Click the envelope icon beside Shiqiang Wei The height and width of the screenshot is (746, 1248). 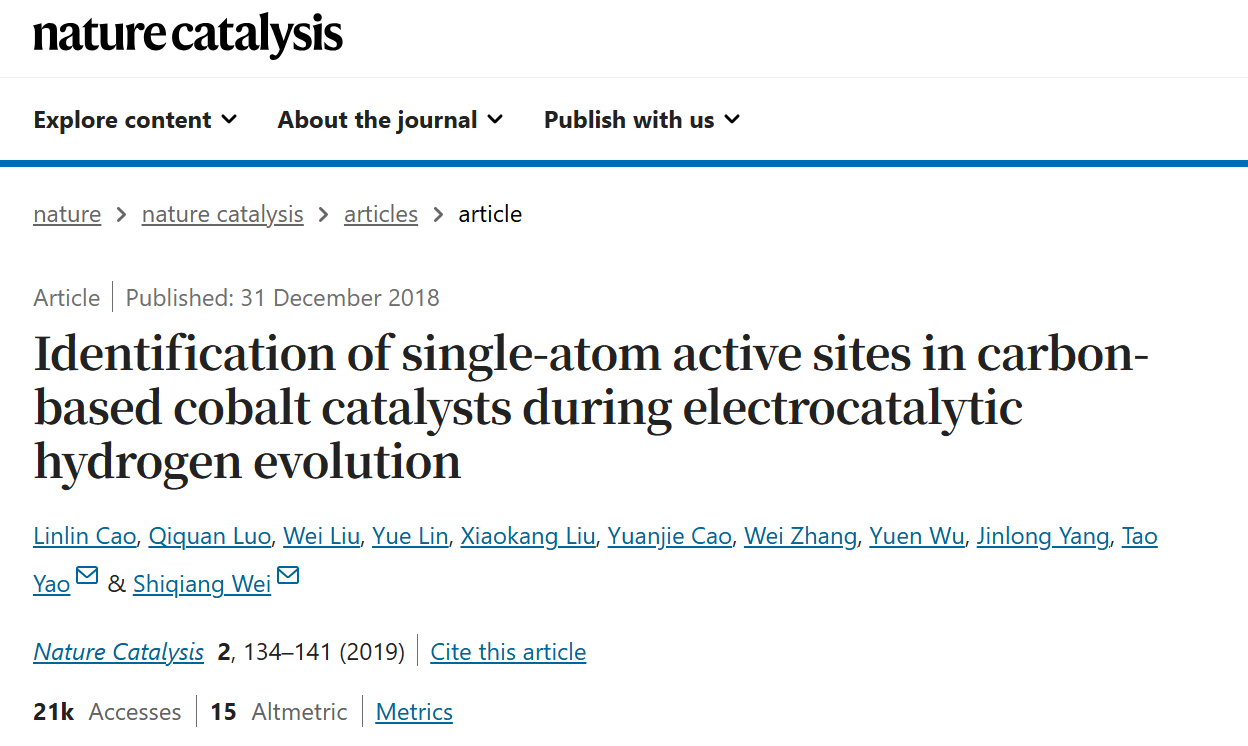pos(288,576)
